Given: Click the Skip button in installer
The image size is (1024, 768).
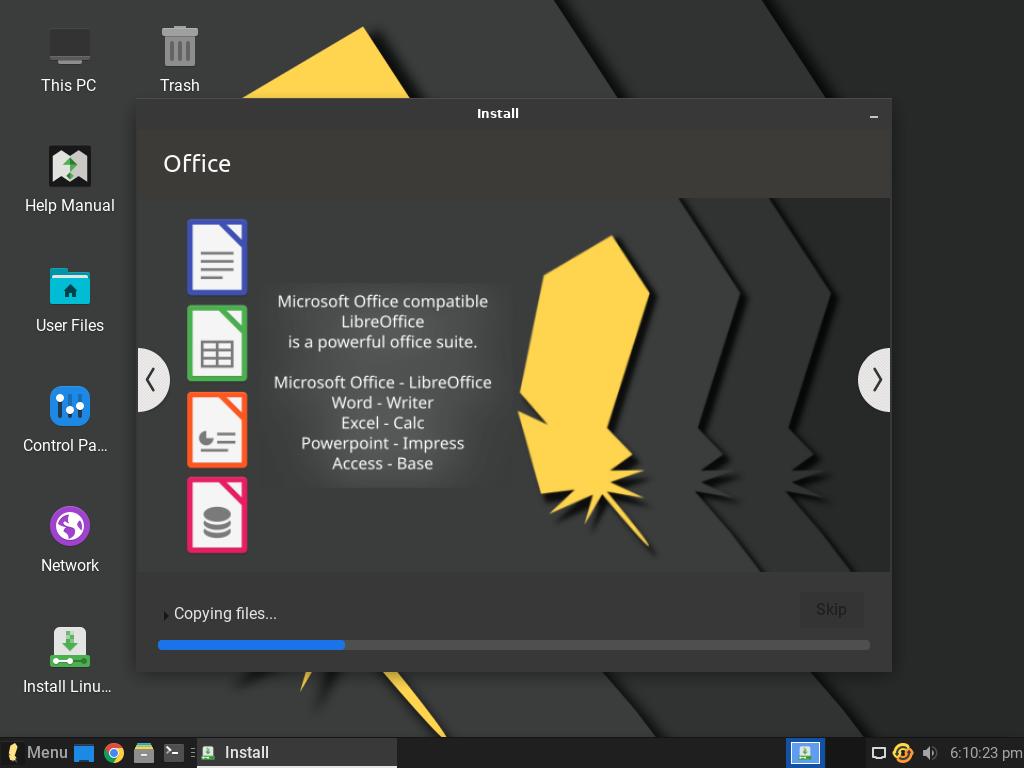Looking at the screenshot, I should point(831,609).
